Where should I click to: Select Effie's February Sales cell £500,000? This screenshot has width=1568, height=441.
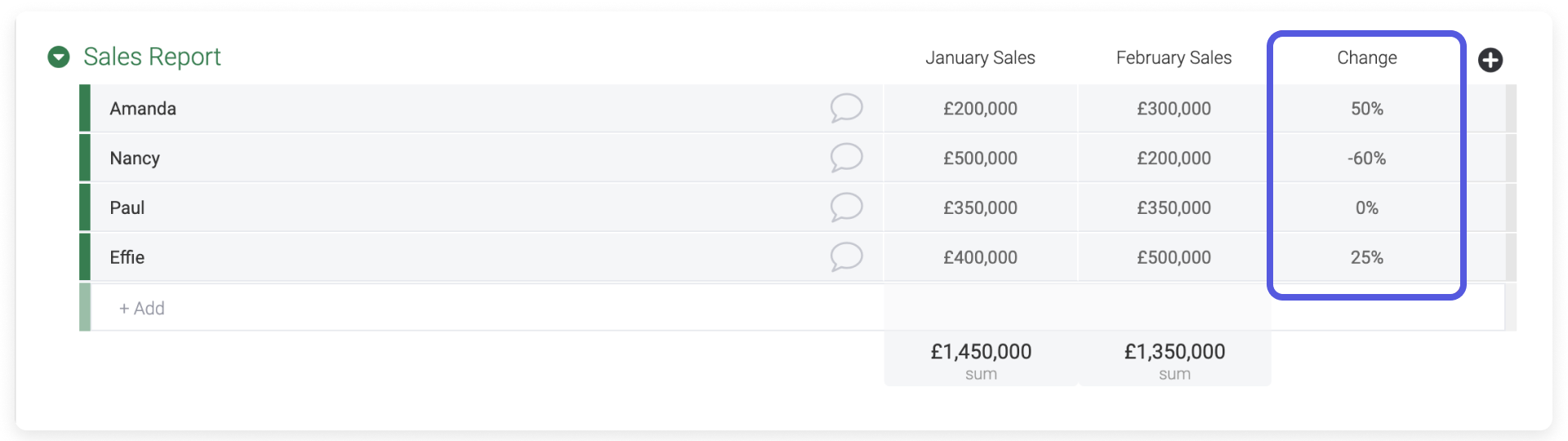point(1174,258)
